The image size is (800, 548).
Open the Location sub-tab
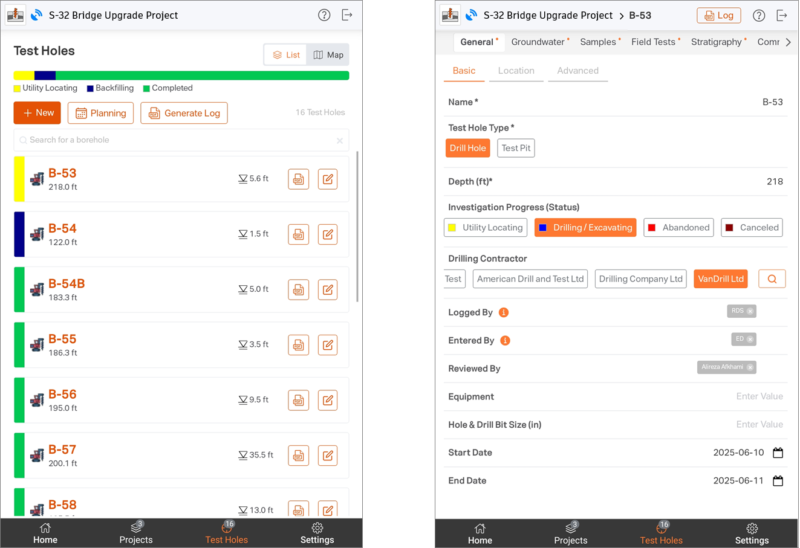(516, 71)
